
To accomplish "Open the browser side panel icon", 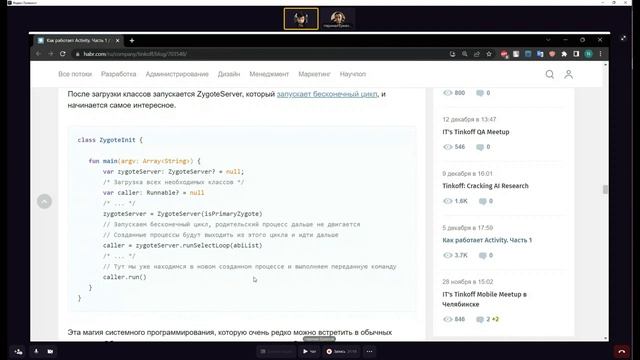I will pyautogui.click(x=576, y=54).
